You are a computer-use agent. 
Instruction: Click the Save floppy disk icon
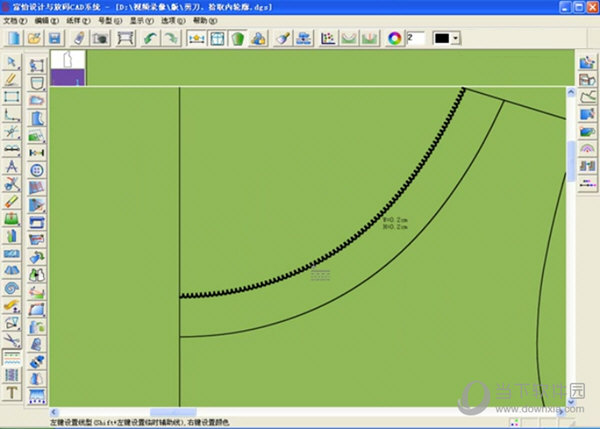pos(56,38)
